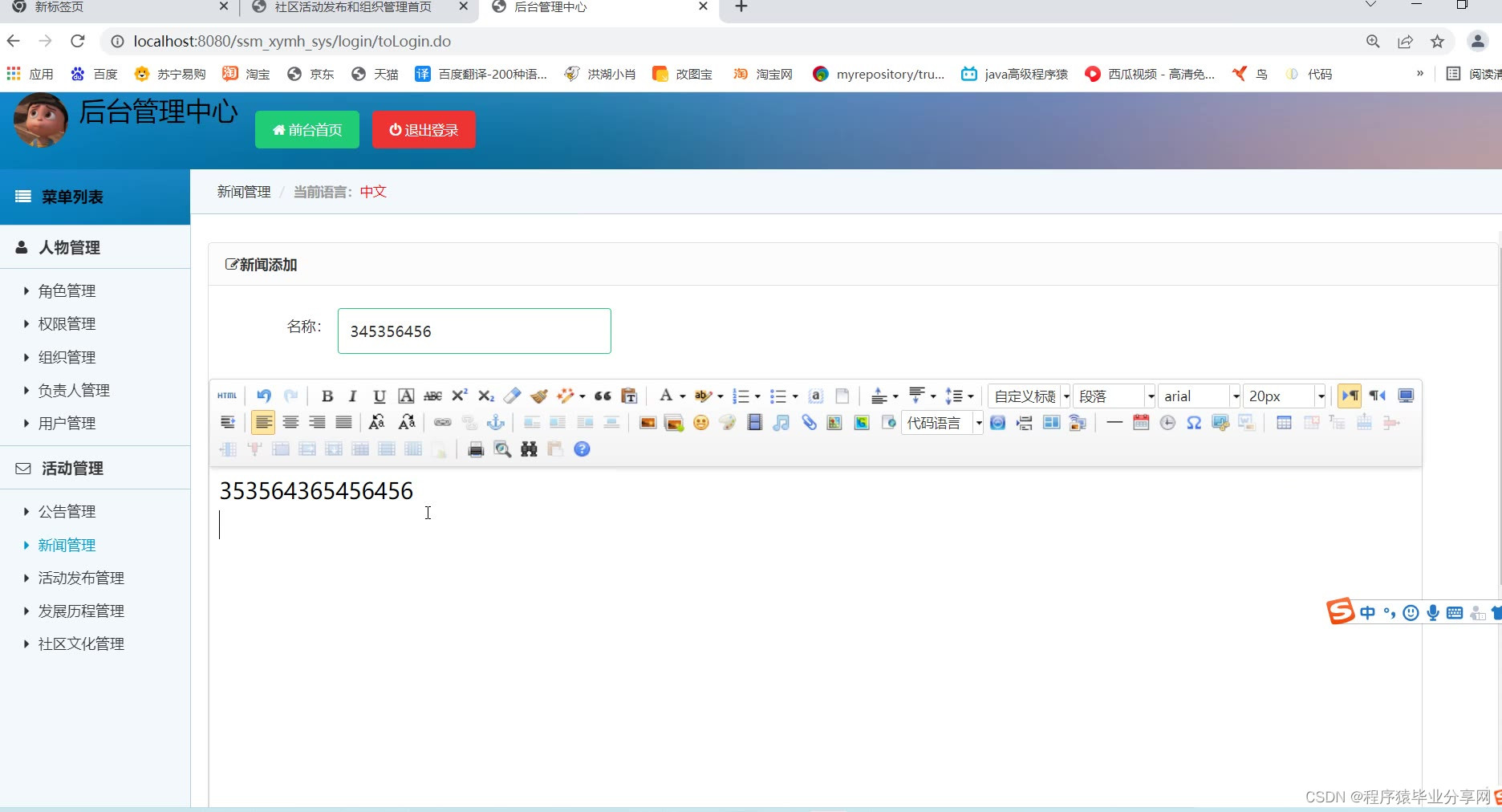
Task: Justify the editor text
Action: tap(343, 422)
